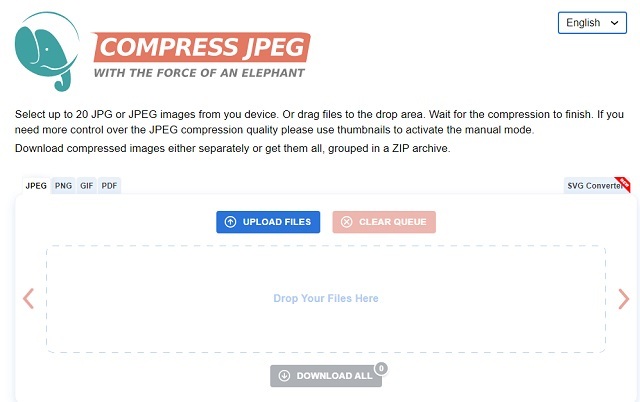
Task: Click the Drop Your Files Here area
Action: (326, 298)
